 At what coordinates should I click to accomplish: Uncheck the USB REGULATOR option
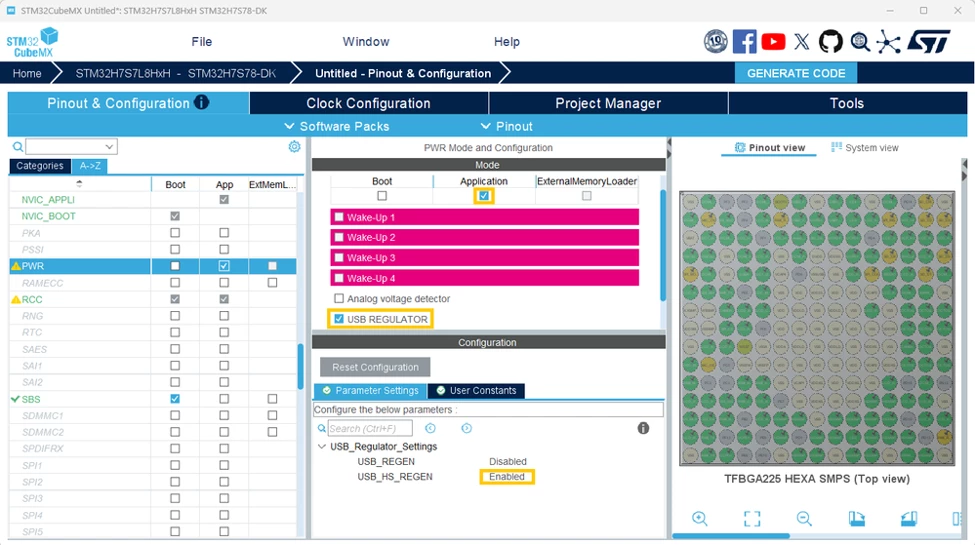pyautogui.click(x=339, y=319)
